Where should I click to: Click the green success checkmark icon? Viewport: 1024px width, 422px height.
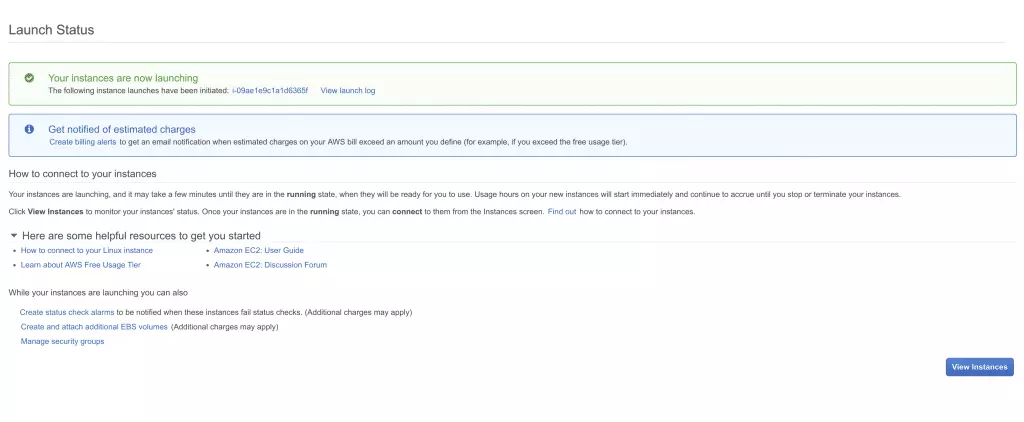[29, 78]
